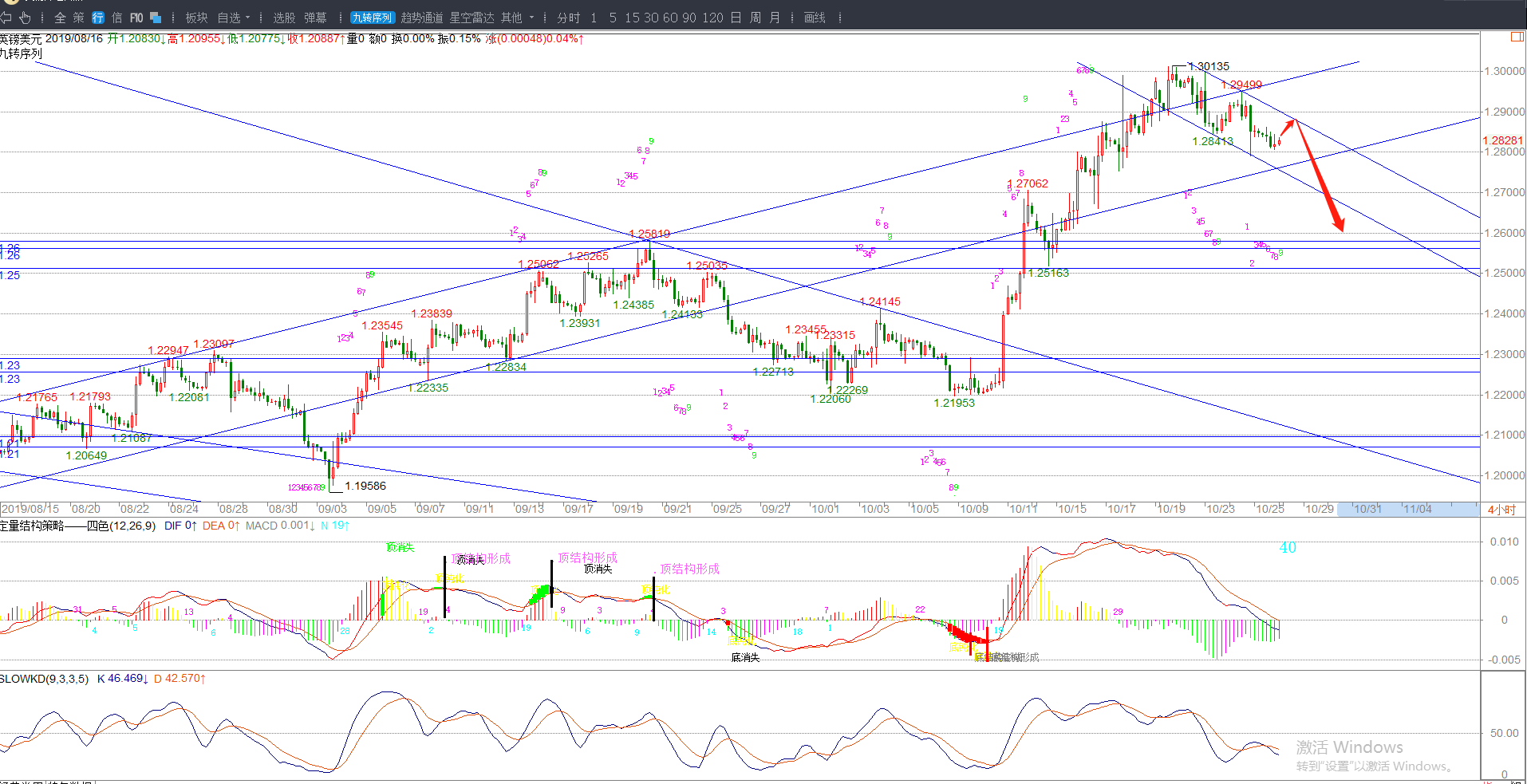Click the 09/03 date on time axis
Viewport: 1527px width, 784px height.
332,509
